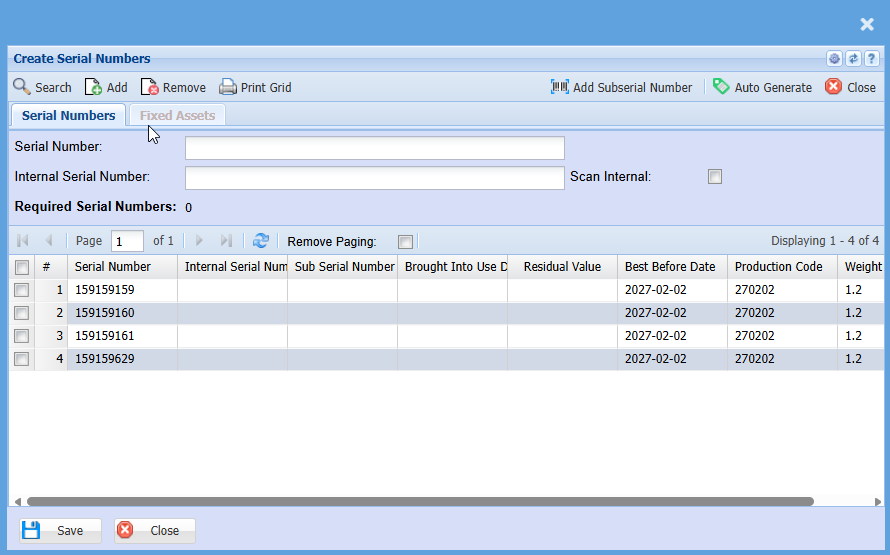Image resolution: width=890 pixels, height=555 pixels.
Task: Click the Add serial number icon
Action: point(93,87)
